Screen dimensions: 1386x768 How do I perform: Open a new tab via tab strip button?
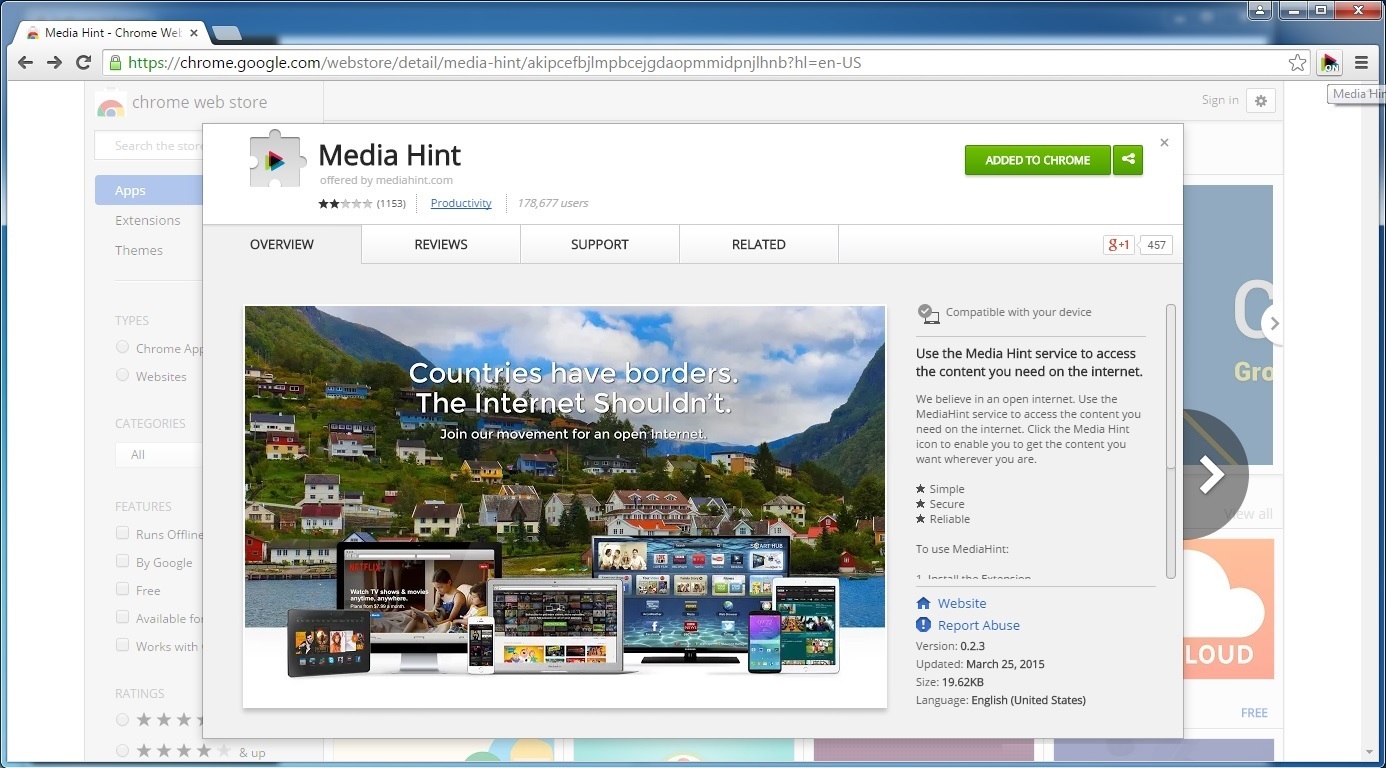(x=227, y=34)
